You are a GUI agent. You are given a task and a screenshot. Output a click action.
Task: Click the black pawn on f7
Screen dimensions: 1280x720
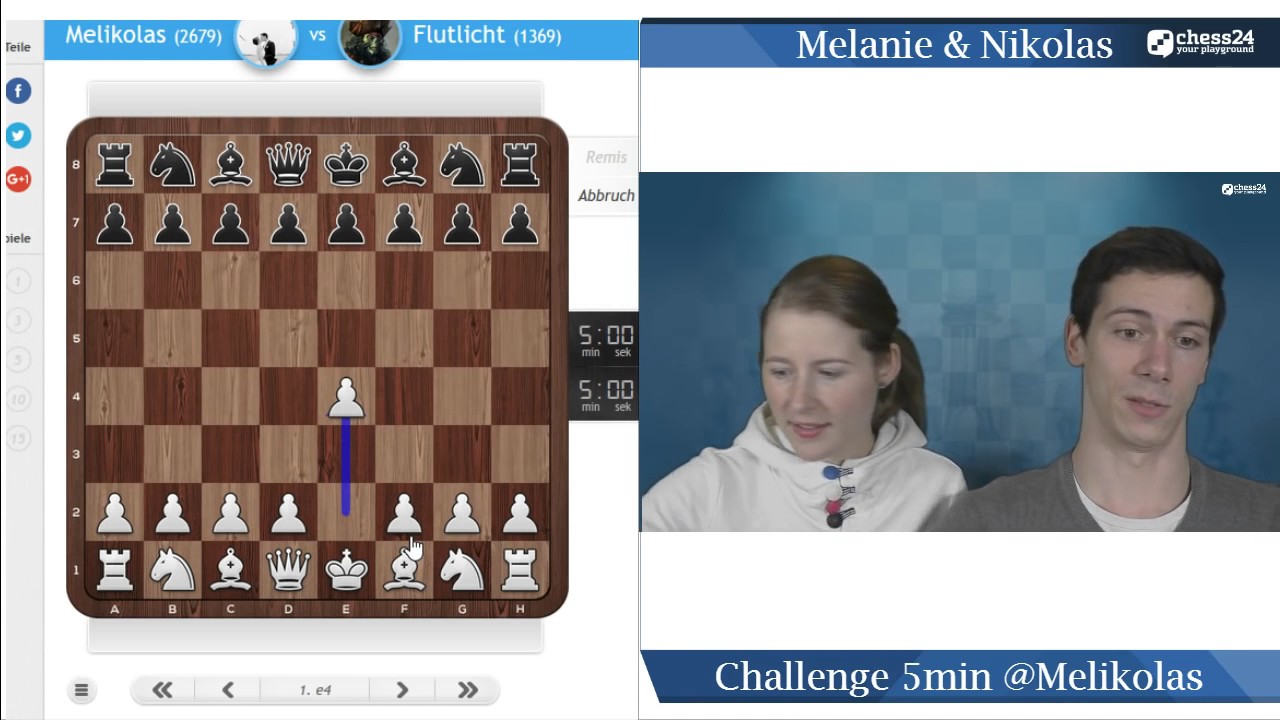click(404, 223)
